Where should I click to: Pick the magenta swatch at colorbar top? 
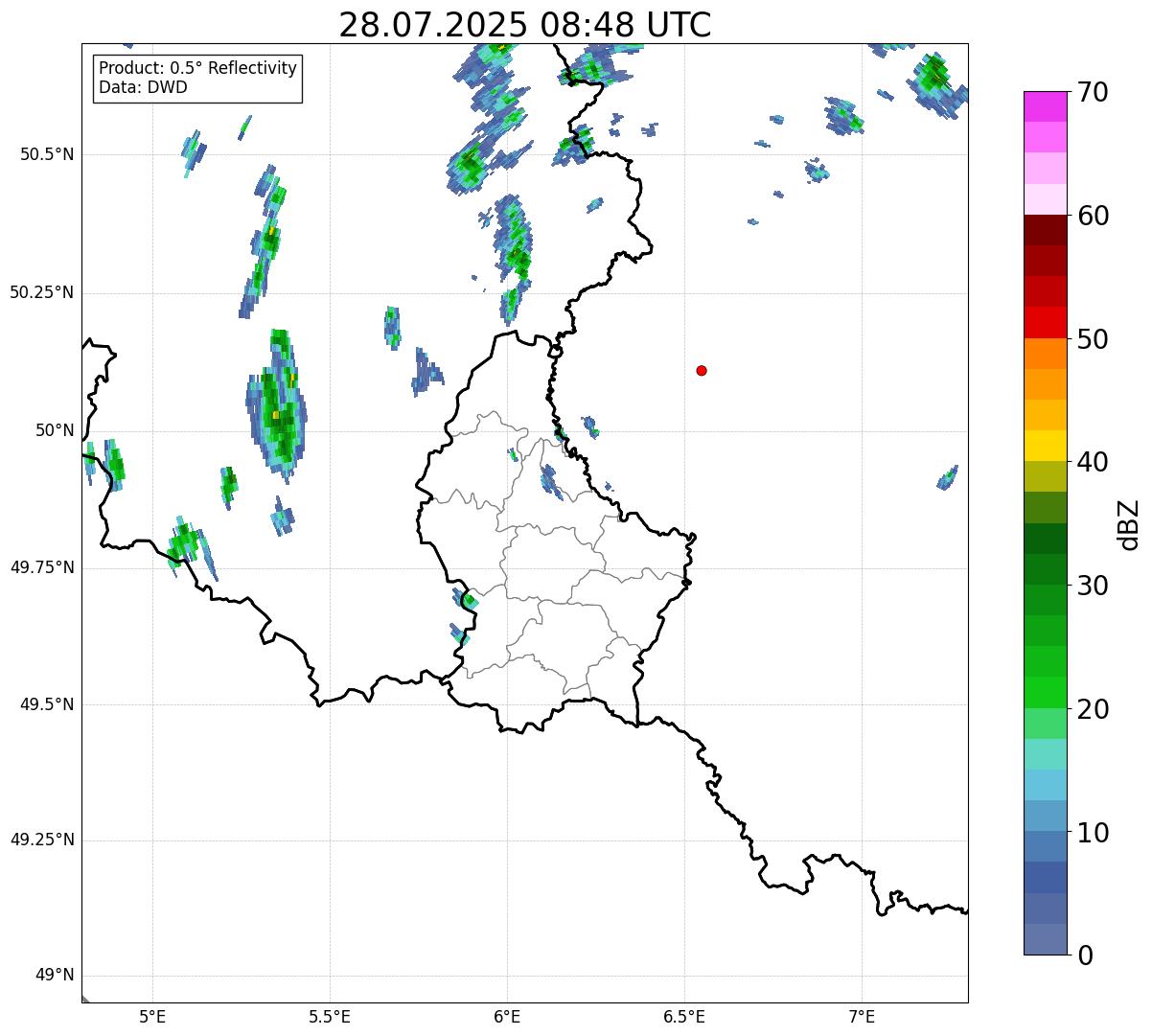click(1046, 106)
